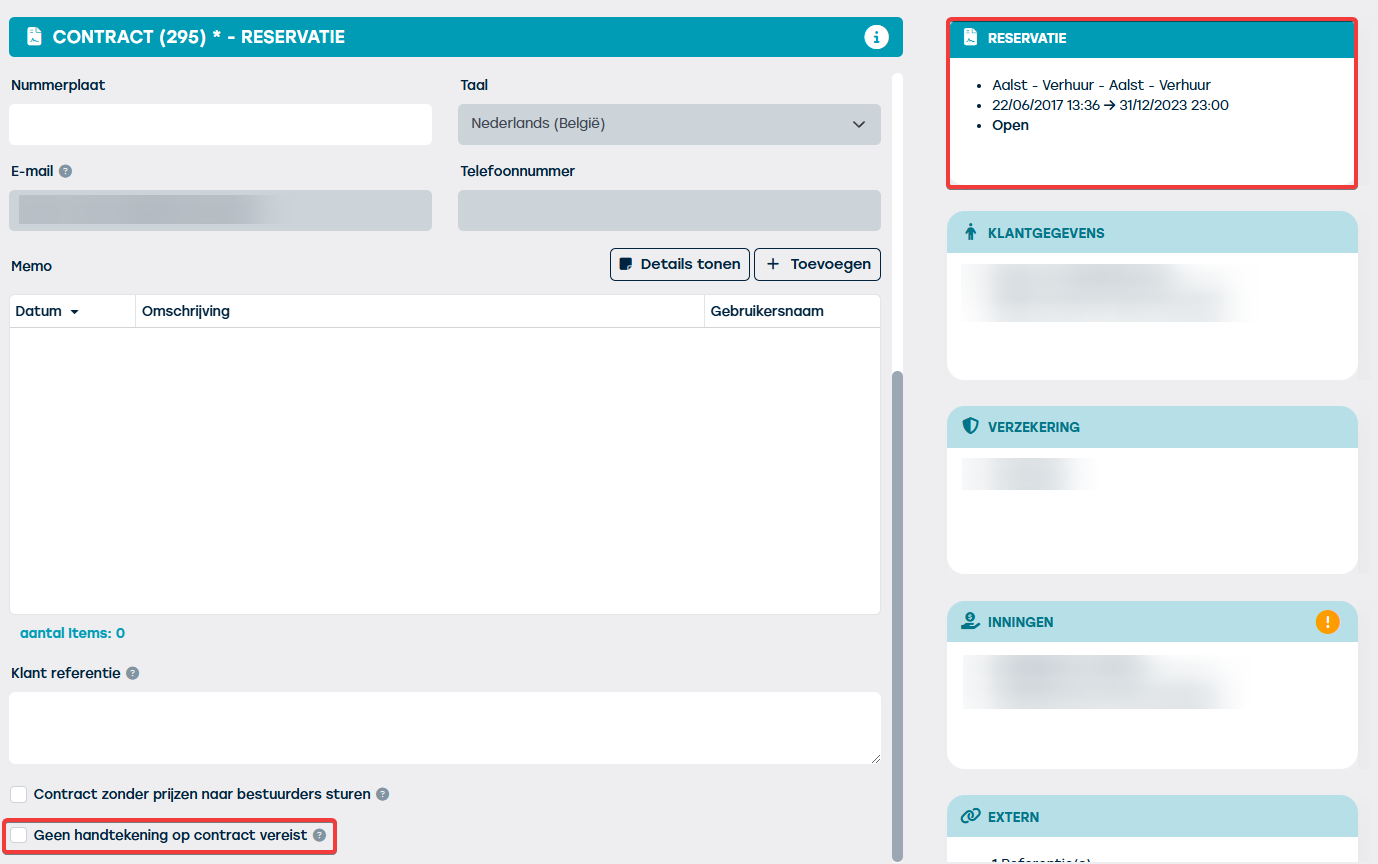This screenshot has width=1378, height=864.
Task: Click the Klant referentie help icon
Action: coord(132,673)
